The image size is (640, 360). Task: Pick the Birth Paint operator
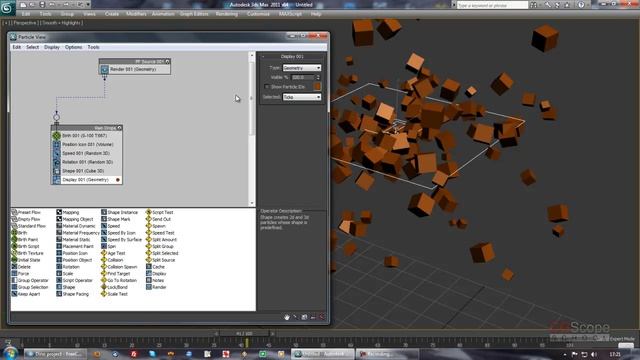(24, 240)
